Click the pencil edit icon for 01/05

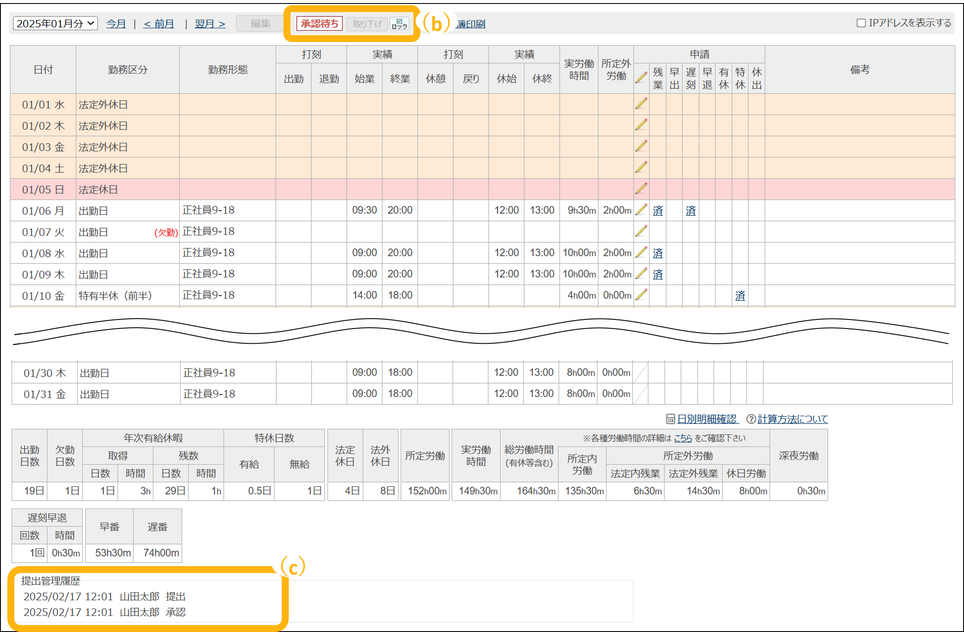[641, 188]
